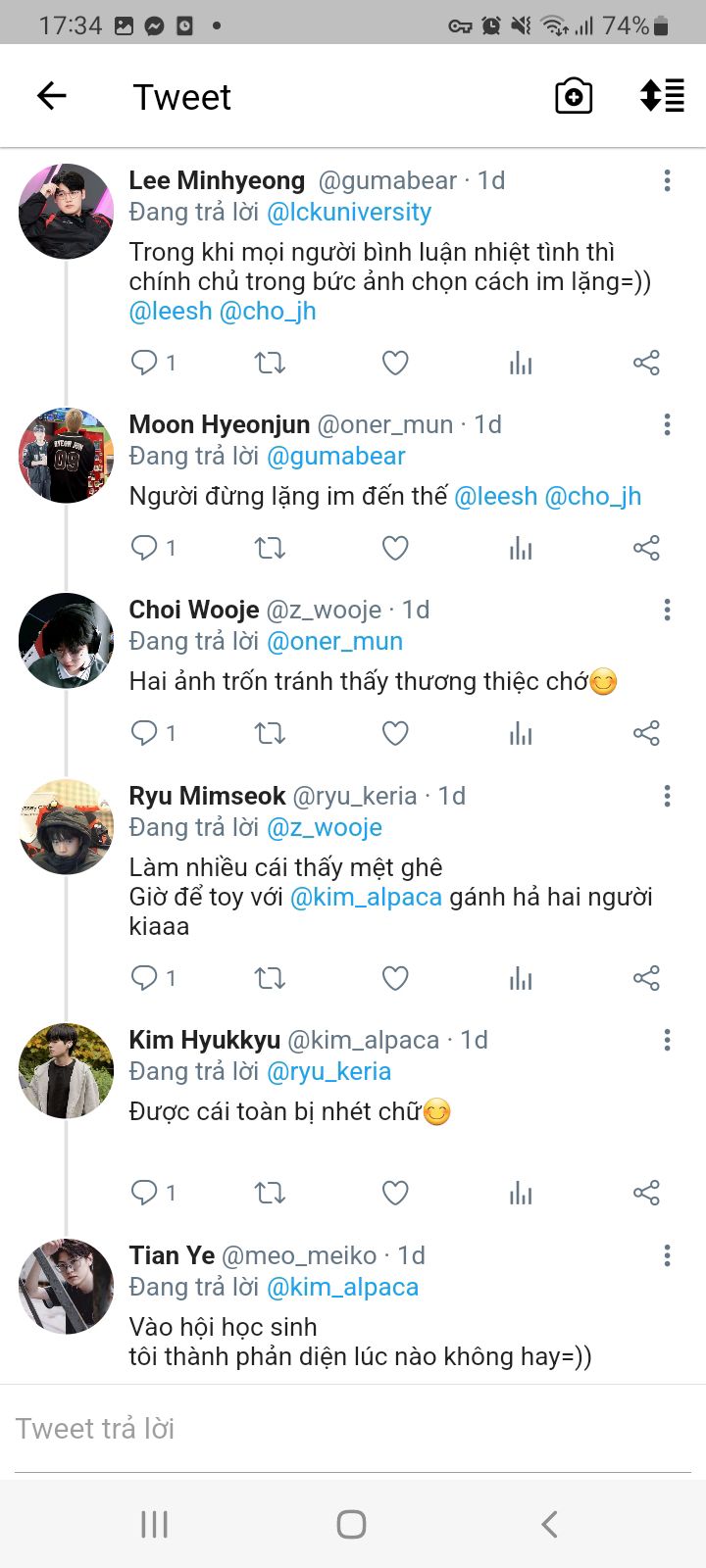Retweet Kim Hyukkyu's reply
This screenshot has width=706, height=1568.
coord(270,1193)
